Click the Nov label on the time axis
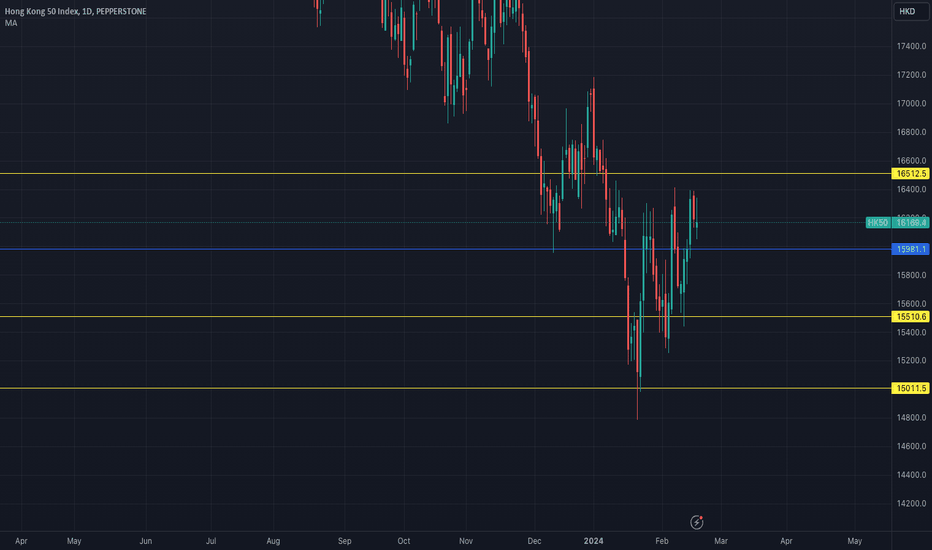932x550 pixels. click(466, 541)
